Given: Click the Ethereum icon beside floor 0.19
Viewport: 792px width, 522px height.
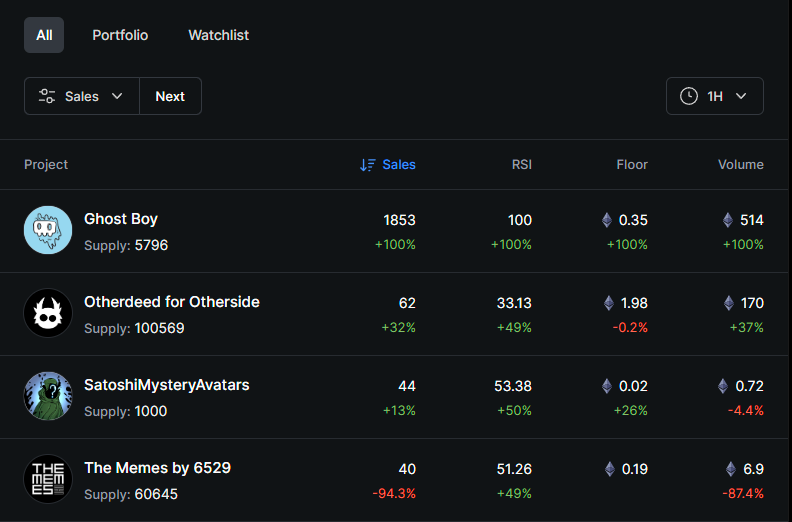Looking at the screenshot, I should point(610,469).
